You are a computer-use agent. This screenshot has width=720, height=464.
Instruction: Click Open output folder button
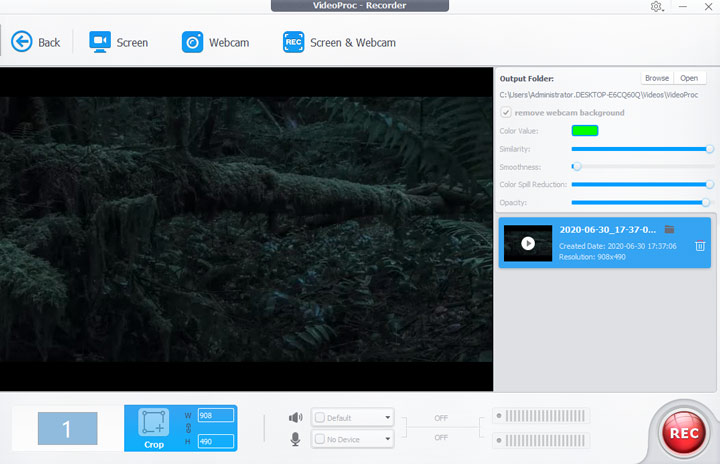click(x=688, y=78)
